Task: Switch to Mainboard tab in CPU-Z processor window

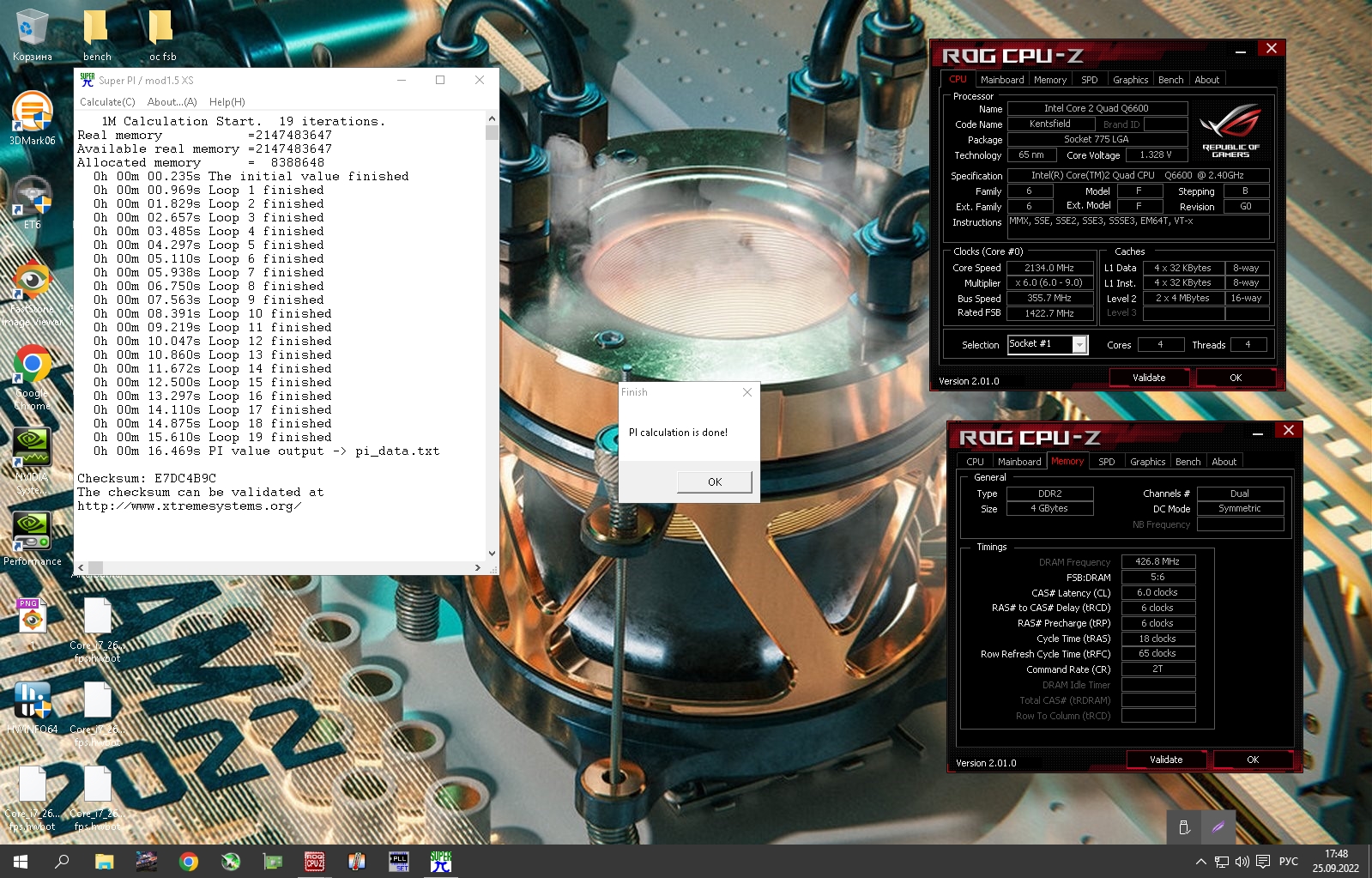Action: [1002, 80]
